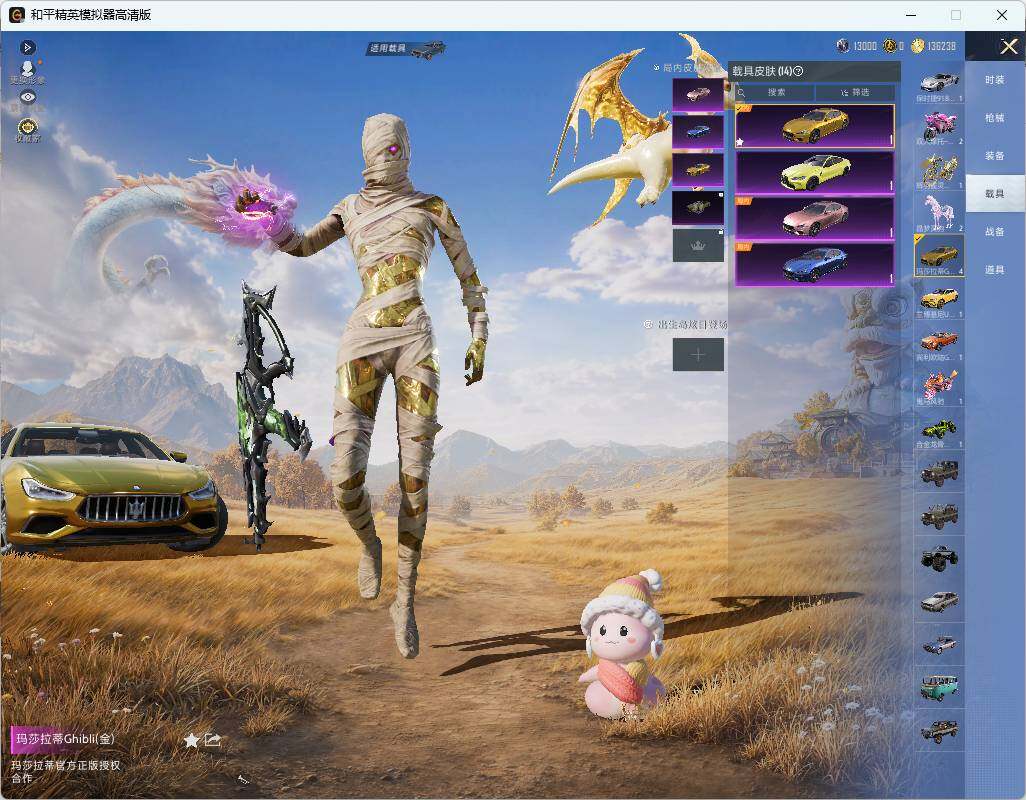Switch to the 装备 tab

click(x=995, y=156)
